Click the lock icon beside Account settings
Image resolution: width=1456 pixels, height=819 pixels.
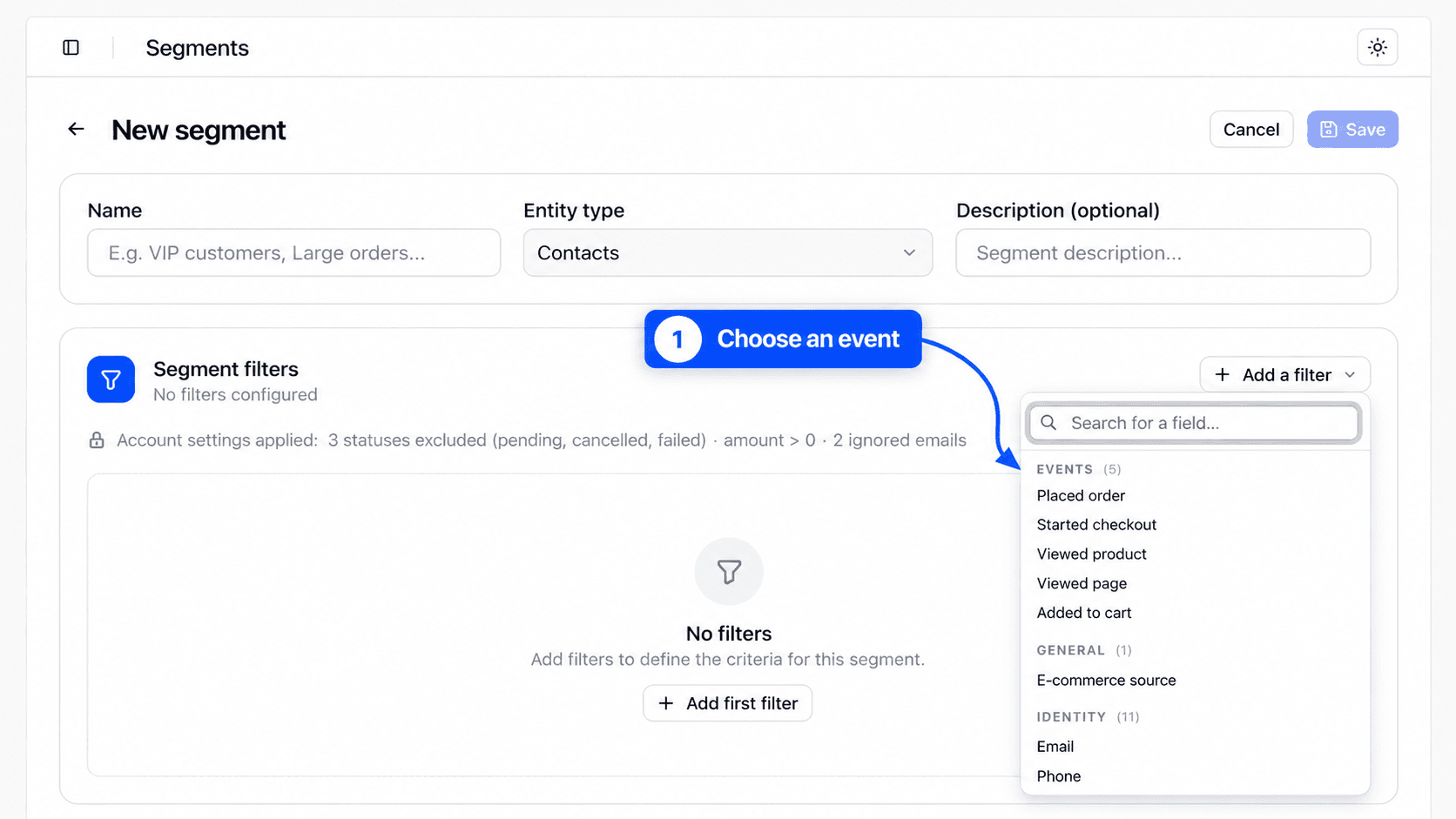tap(97, 440)
